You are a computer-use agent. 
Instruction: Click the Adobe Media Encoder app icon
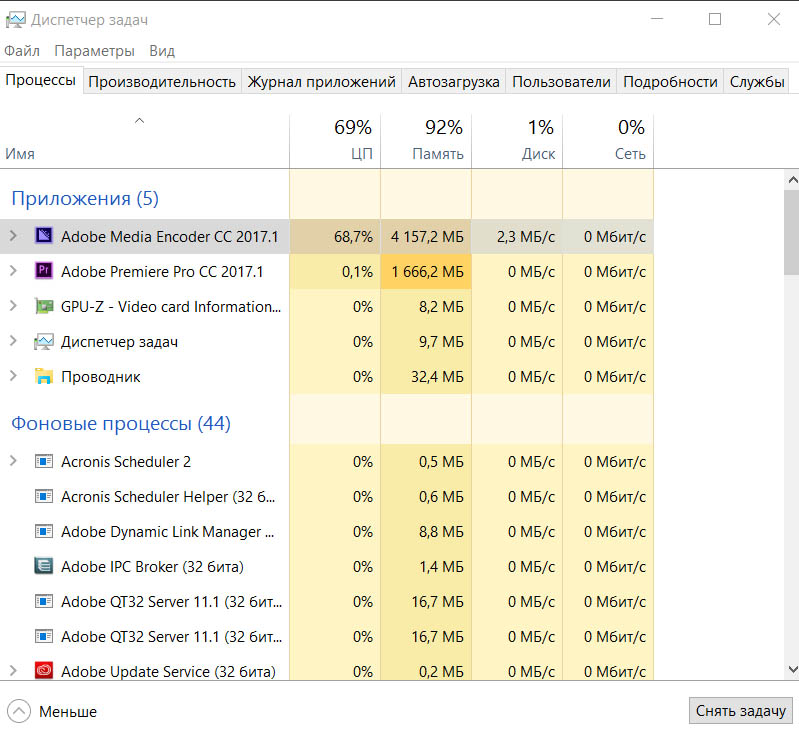click(44, 235)
